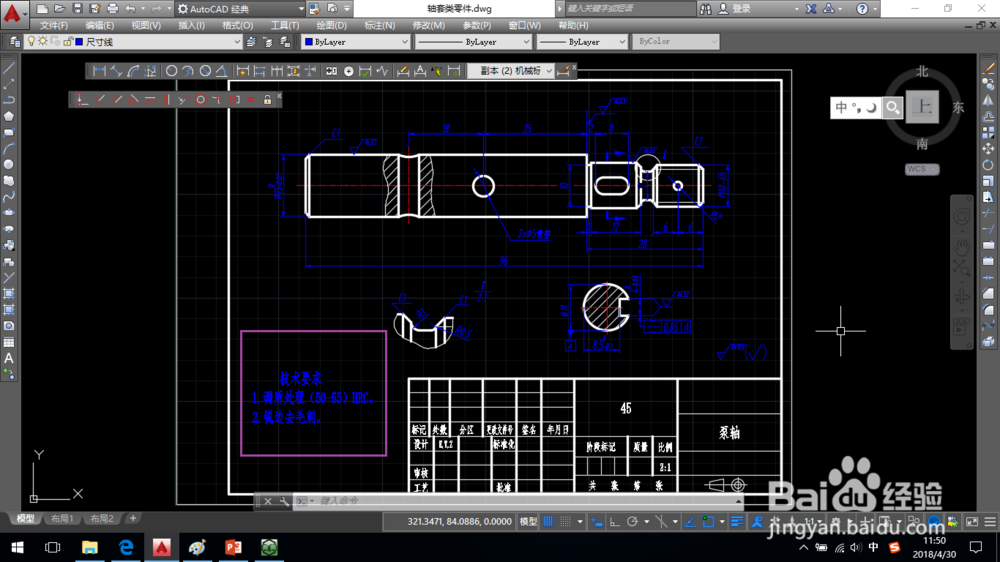
Task: Toggle object snap tracking in status bar
Action: (x=690, y=522)
